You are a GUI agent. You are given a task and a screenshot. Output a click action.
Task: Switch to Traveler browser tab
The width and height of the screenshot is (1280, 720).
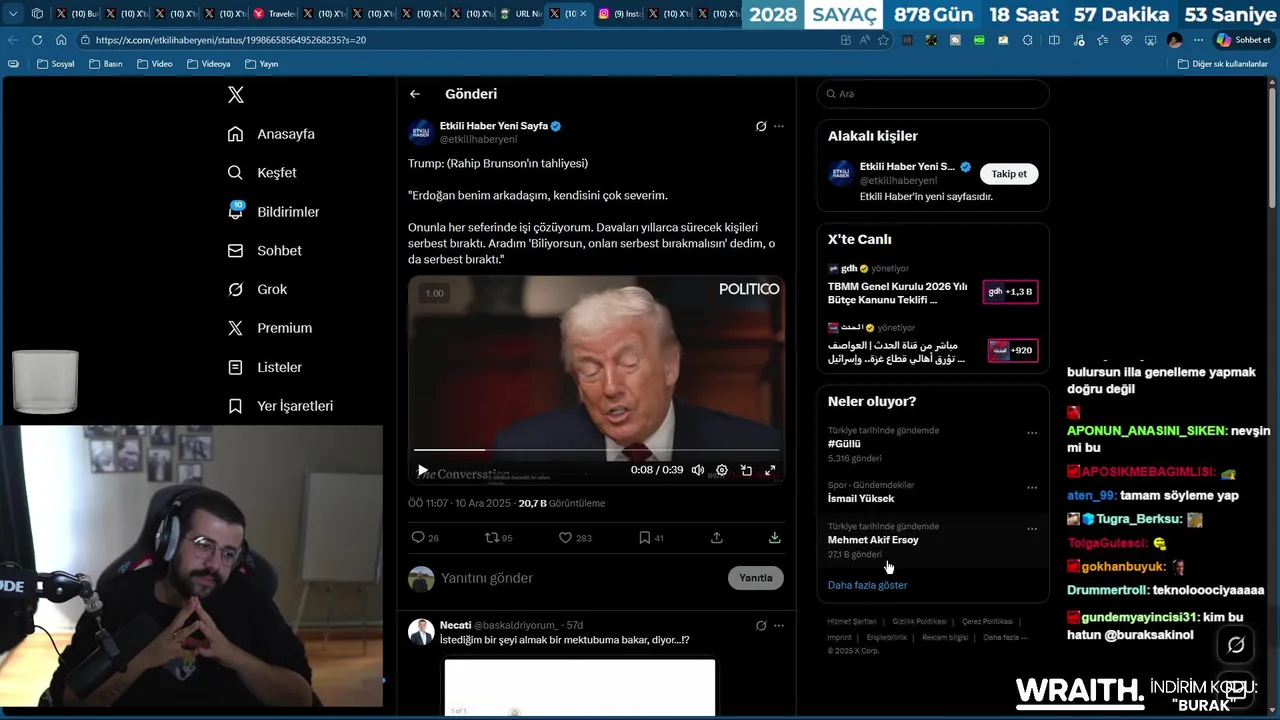tap(273, 14)
